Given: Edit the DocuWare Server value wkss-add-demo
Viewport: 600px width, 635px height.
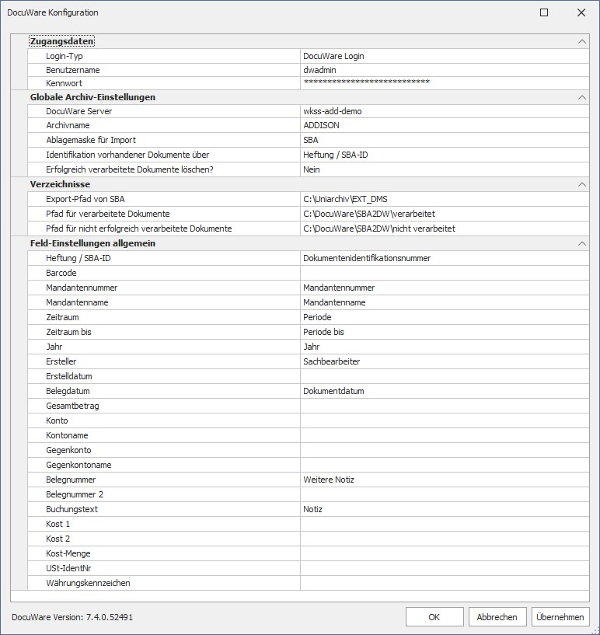Looking at the screenshot, I should (445, 111).
